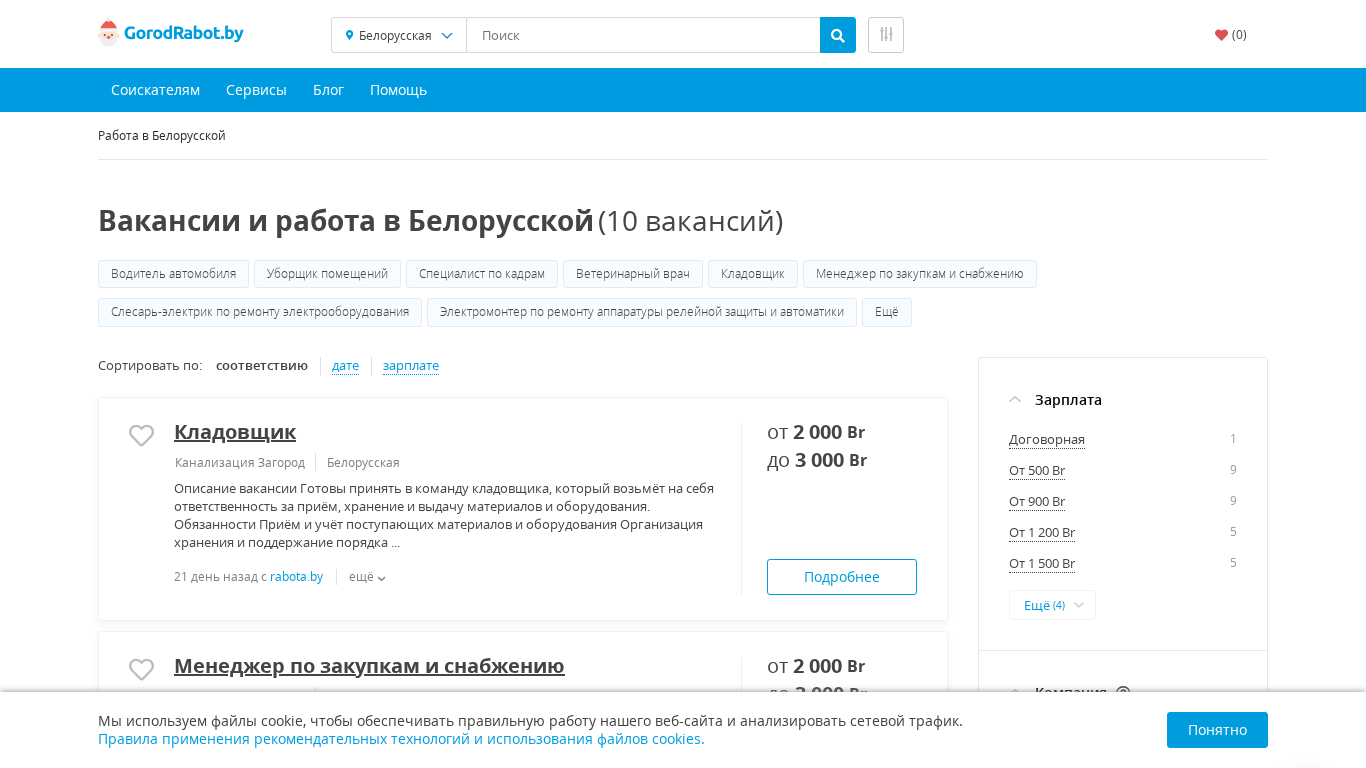Open Менеджер по закупкам и снабжению title

(x=369, y=666)
